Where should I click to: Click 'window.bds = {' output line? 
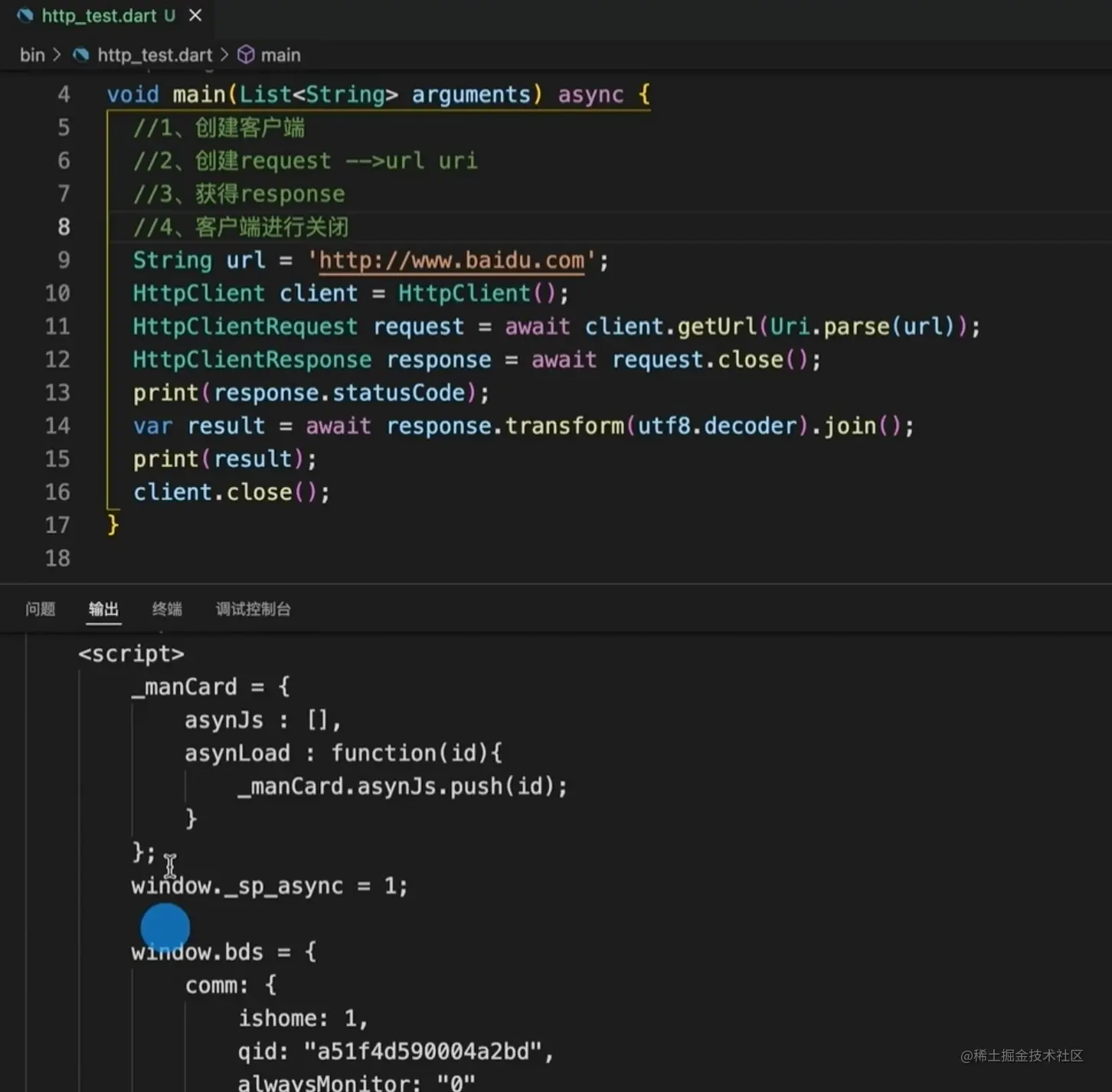tap(224, 953)
